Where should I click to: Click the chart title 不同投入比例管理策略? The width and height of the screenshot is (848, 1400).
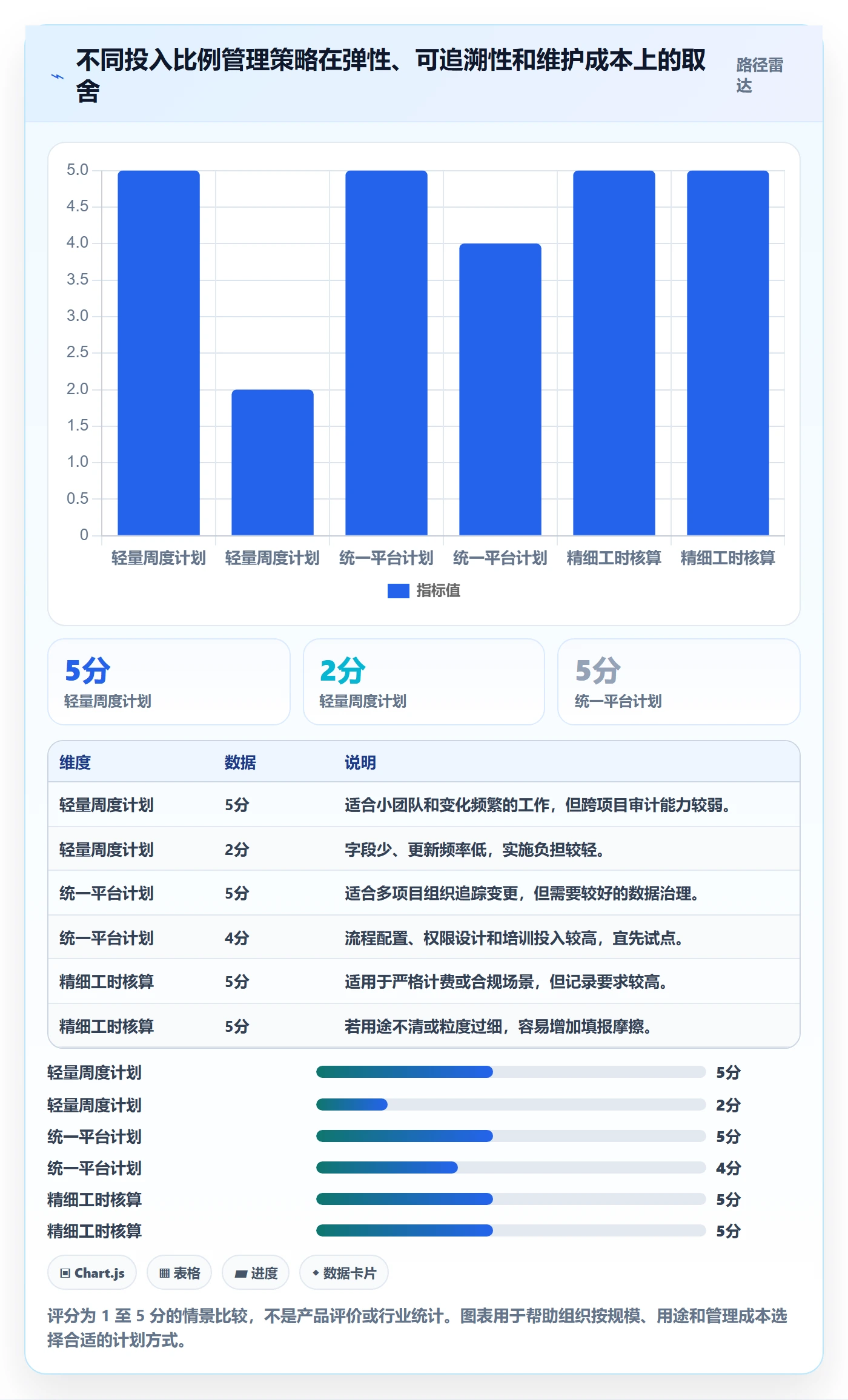click(x=391, y=76)
